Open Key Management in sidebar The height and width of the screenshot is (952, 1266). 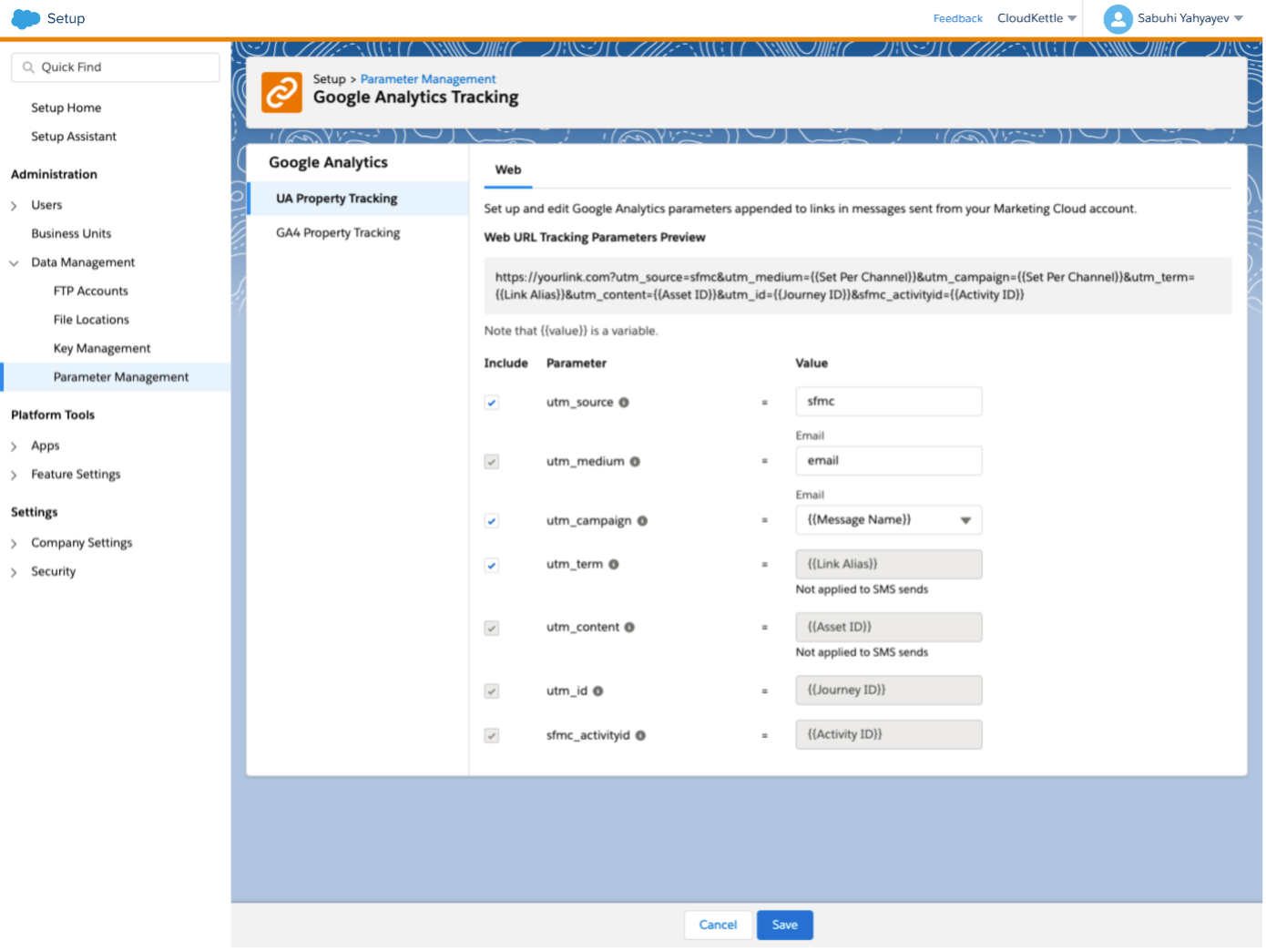[102, 349]
